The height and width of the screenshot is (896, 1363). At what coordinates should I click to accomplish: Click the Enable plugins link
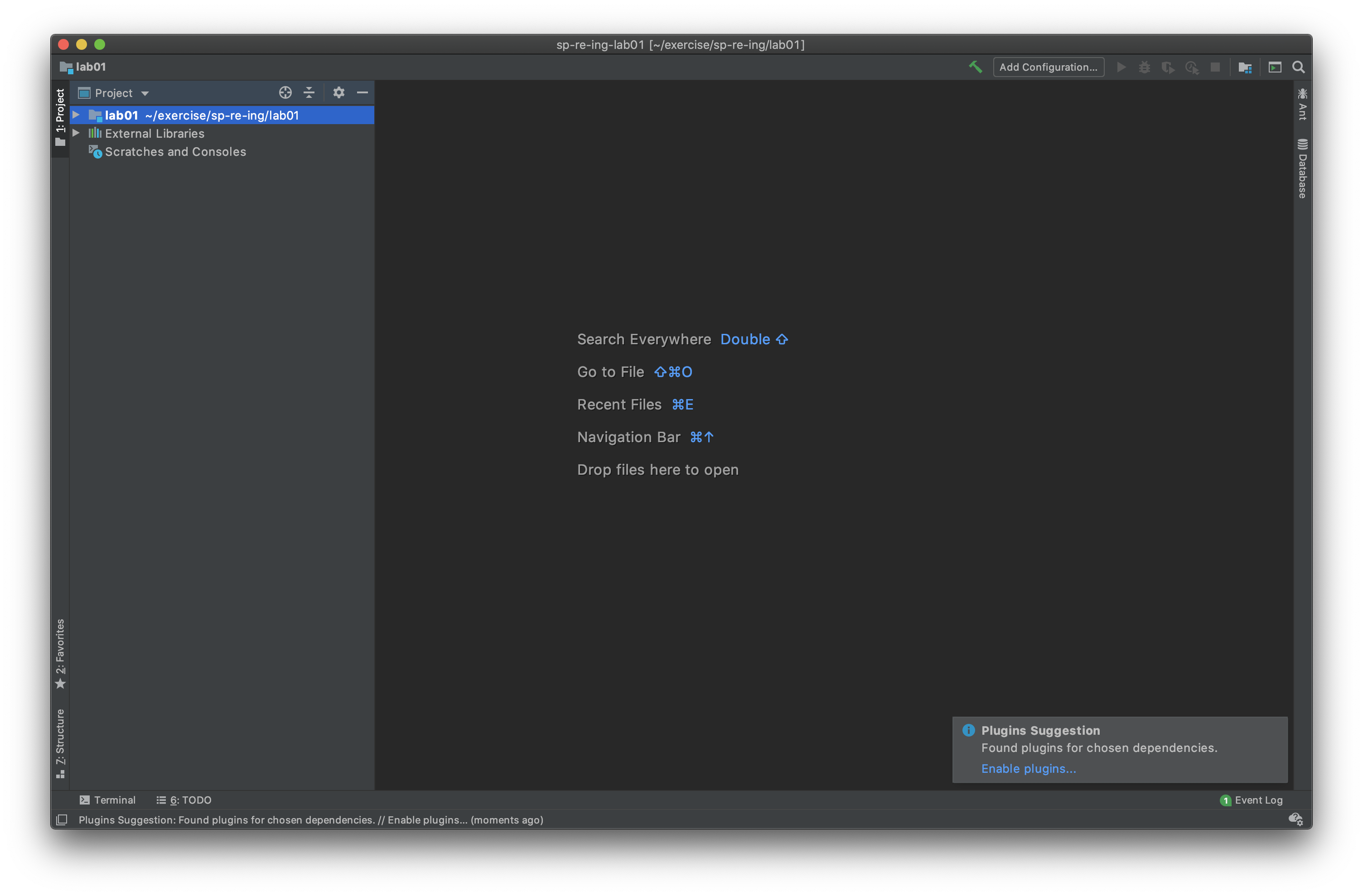click(1029, 768)
